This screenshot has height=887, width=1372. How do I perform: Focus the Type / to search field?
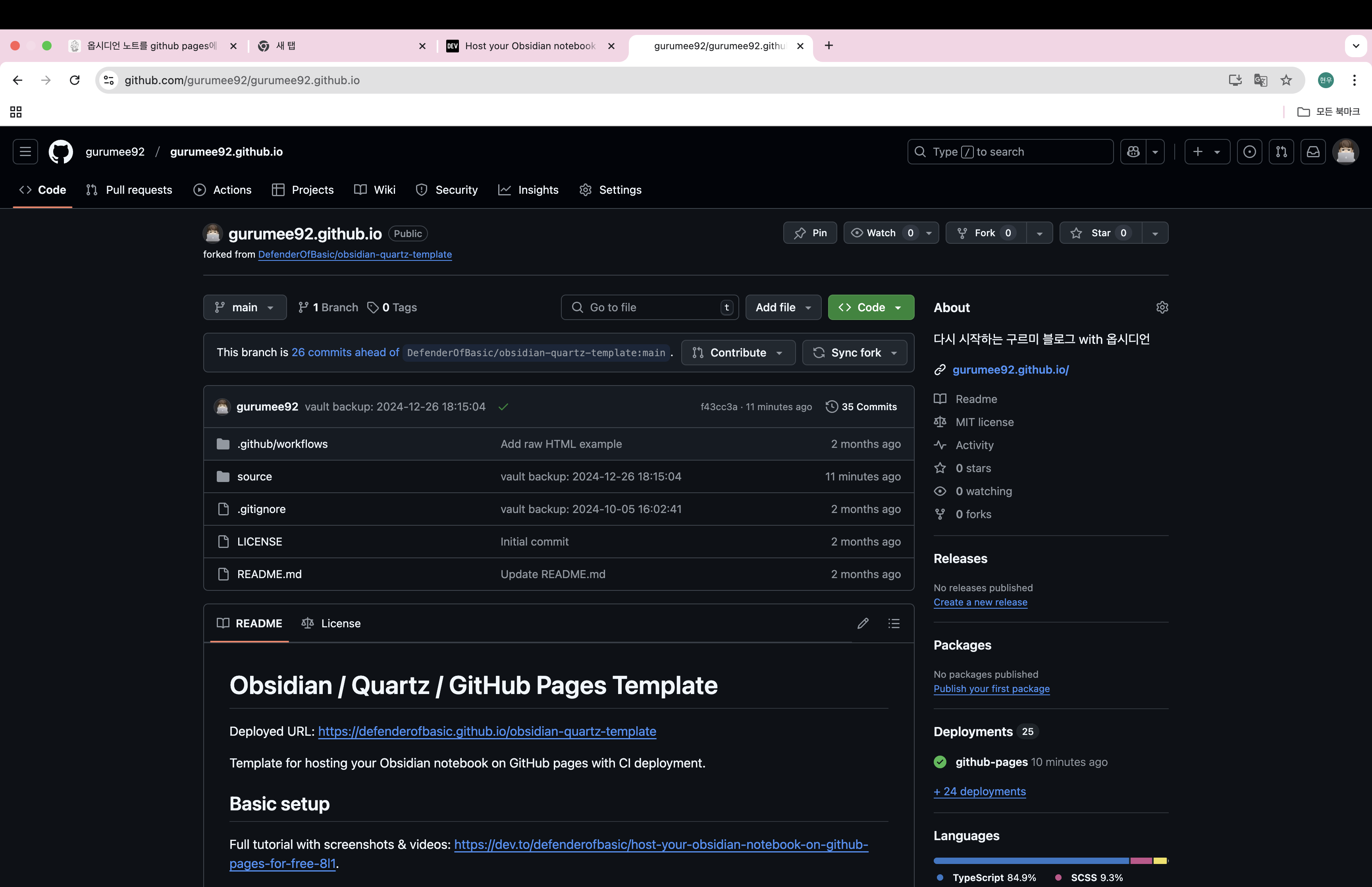point(1010,152)
